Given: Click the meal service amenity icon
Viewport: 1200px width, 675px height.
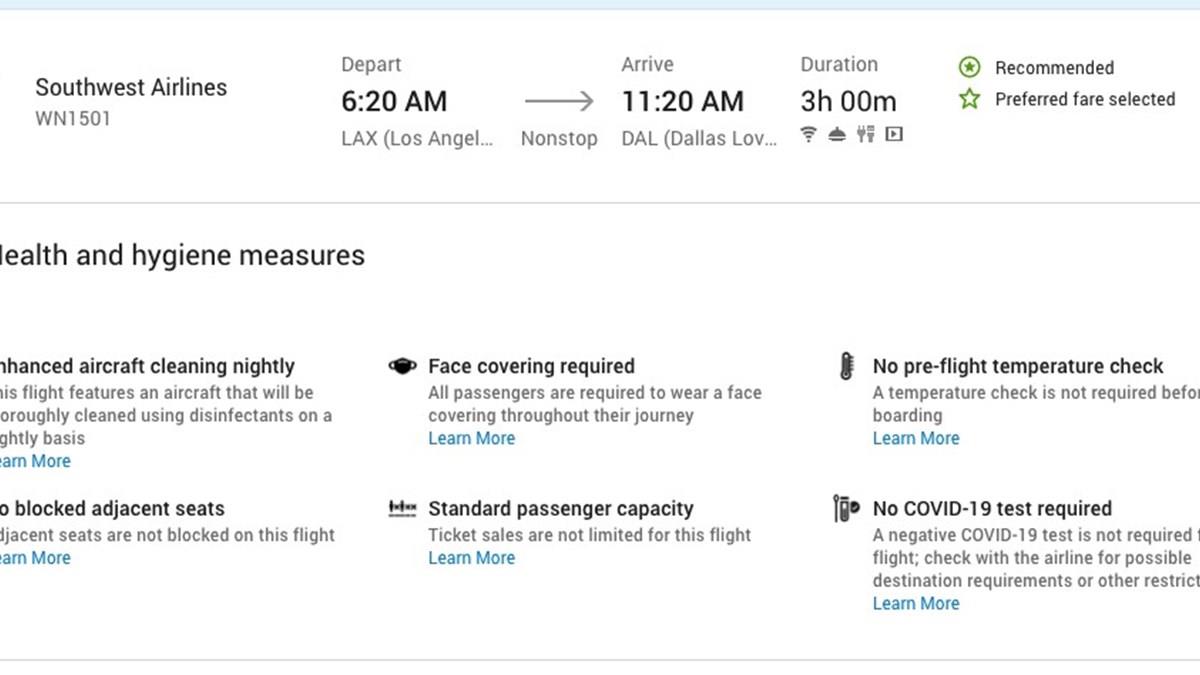Looking at the screenshot, I should 837,134.
